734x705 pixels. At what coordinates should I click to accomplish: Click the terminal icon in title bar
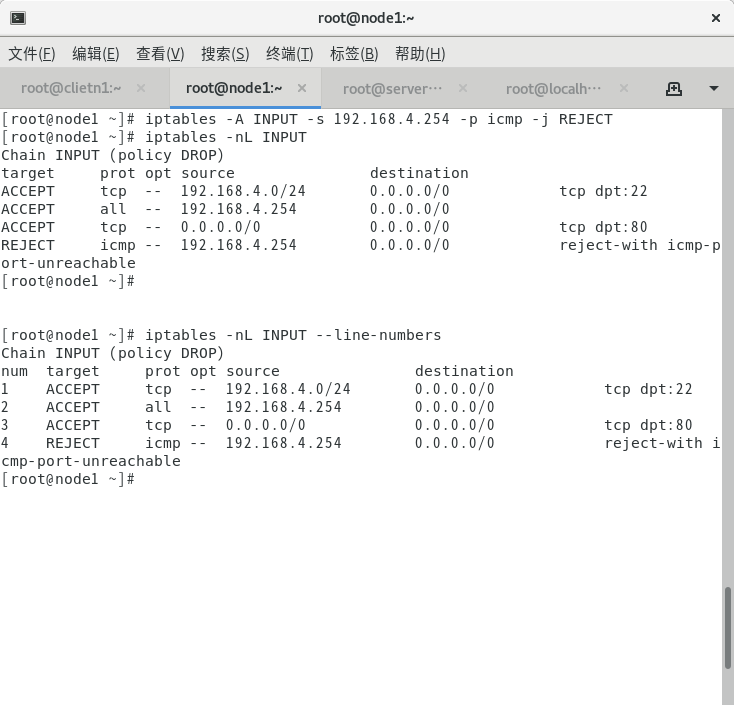(18, 18)
